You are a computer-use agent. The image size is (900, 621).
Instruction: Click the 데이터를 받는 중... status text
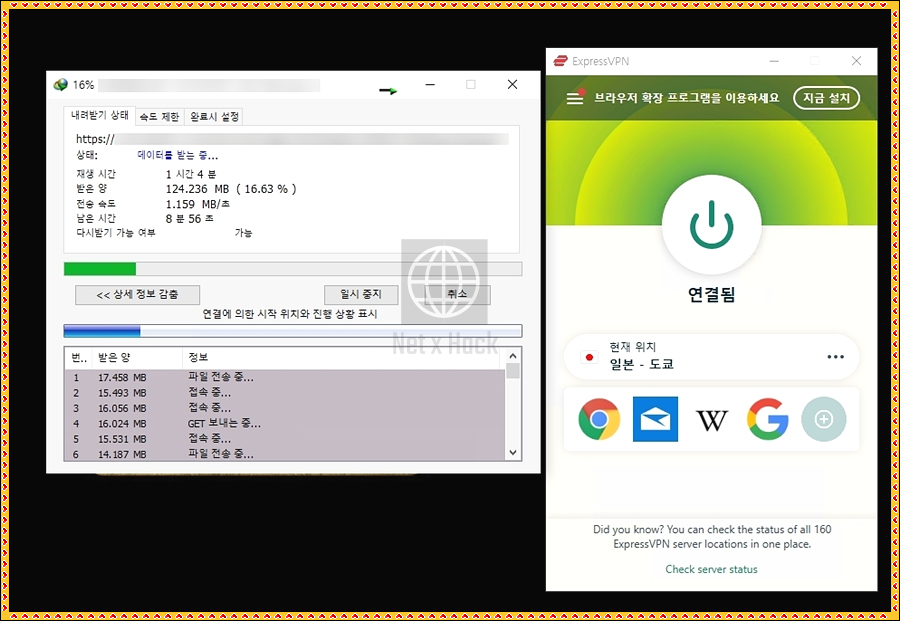coord(177,155)
